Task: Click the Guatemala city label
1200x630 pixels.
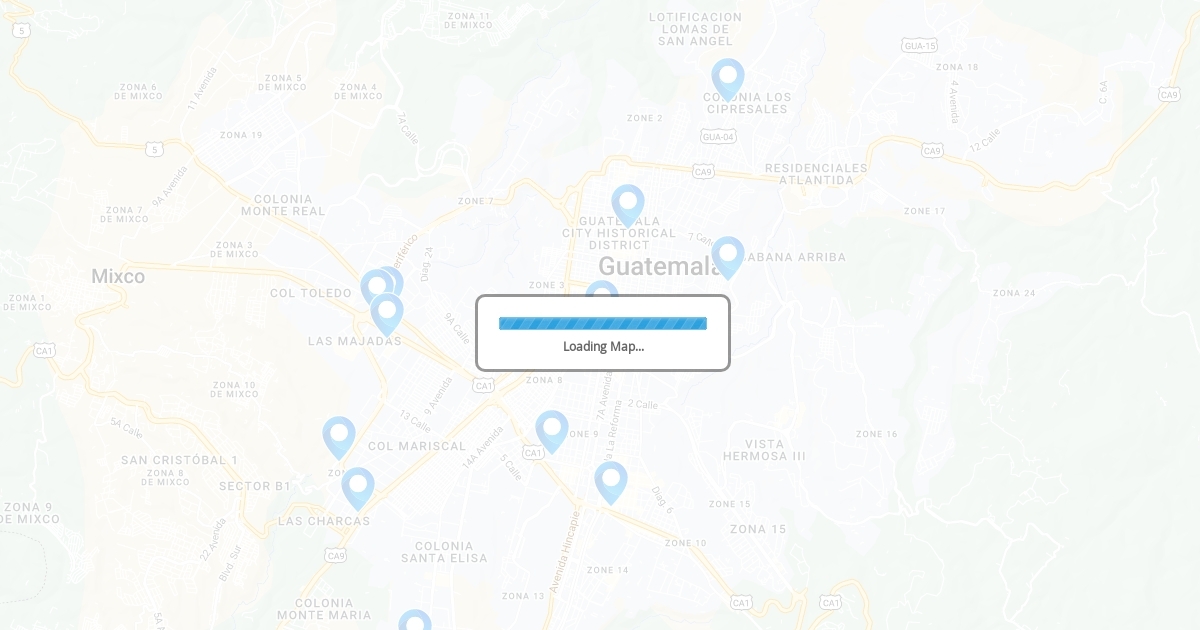Action: 659,266
